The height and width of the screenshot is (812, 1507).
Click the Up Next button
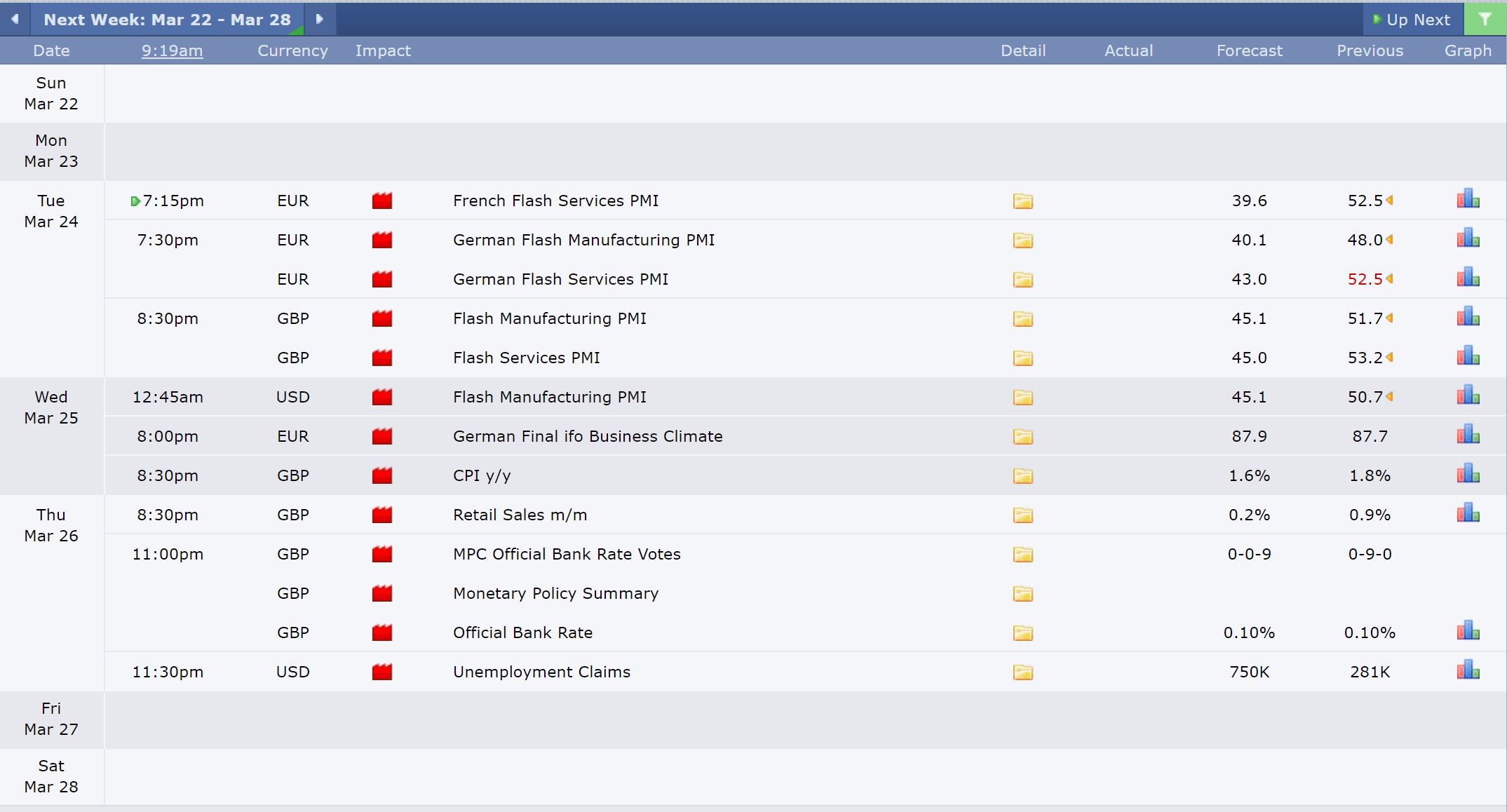(x=1412, y=20)
